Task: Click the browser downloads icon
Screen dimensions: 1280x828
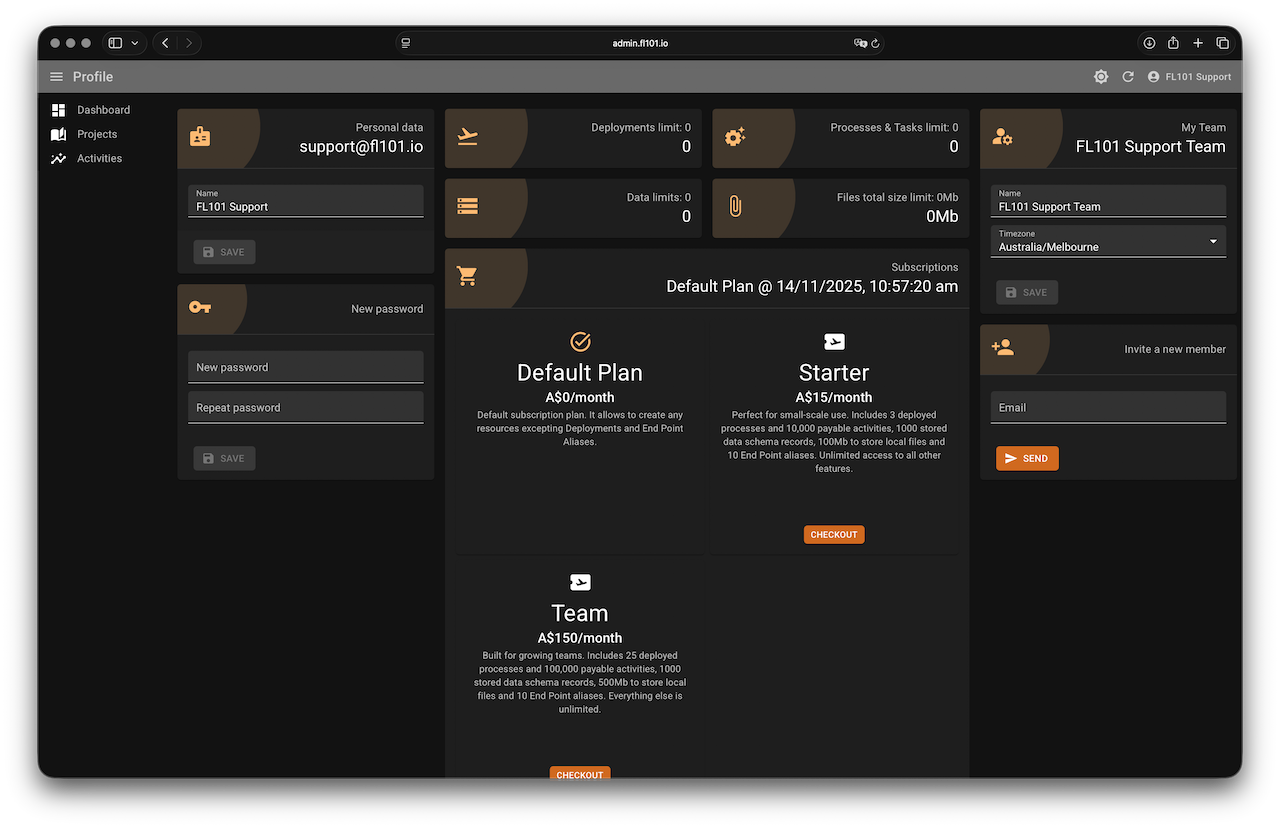Action: click(1149, 43)
